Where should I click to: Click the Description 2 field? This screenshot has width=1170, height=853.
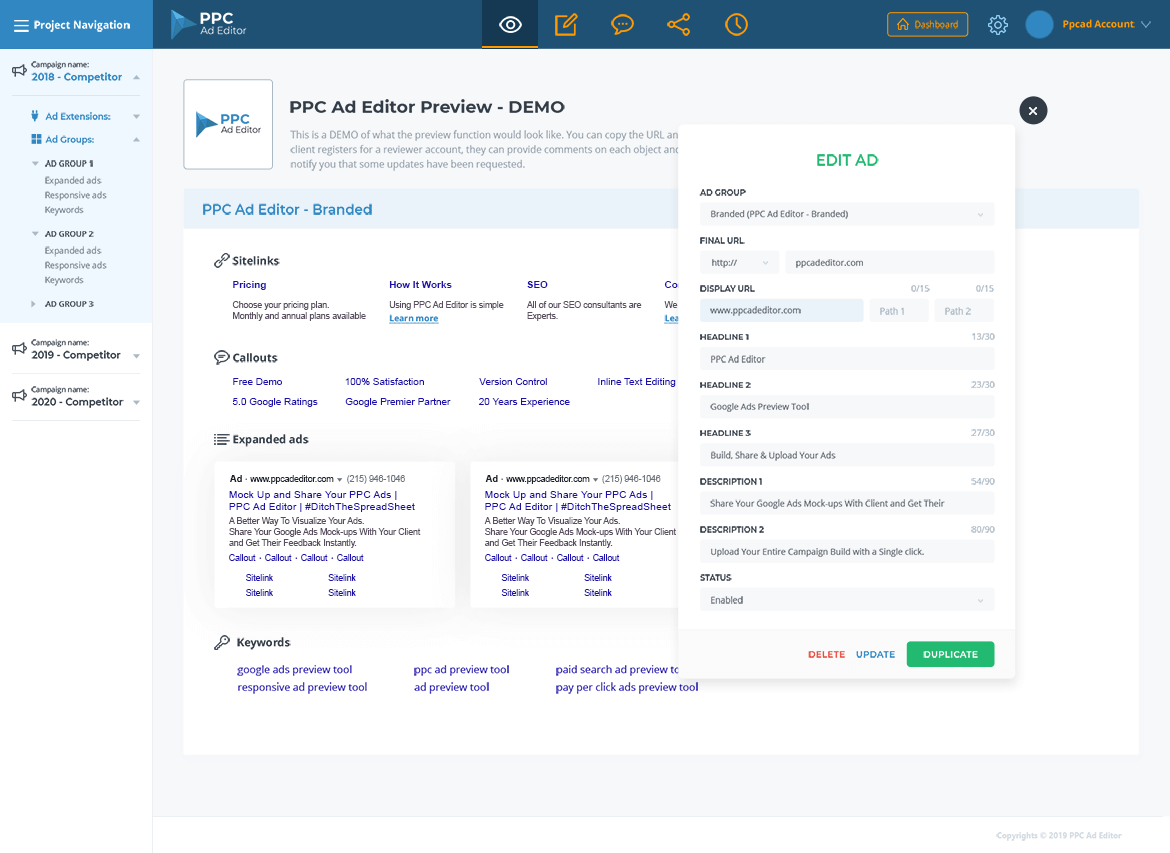coord(846,552)
